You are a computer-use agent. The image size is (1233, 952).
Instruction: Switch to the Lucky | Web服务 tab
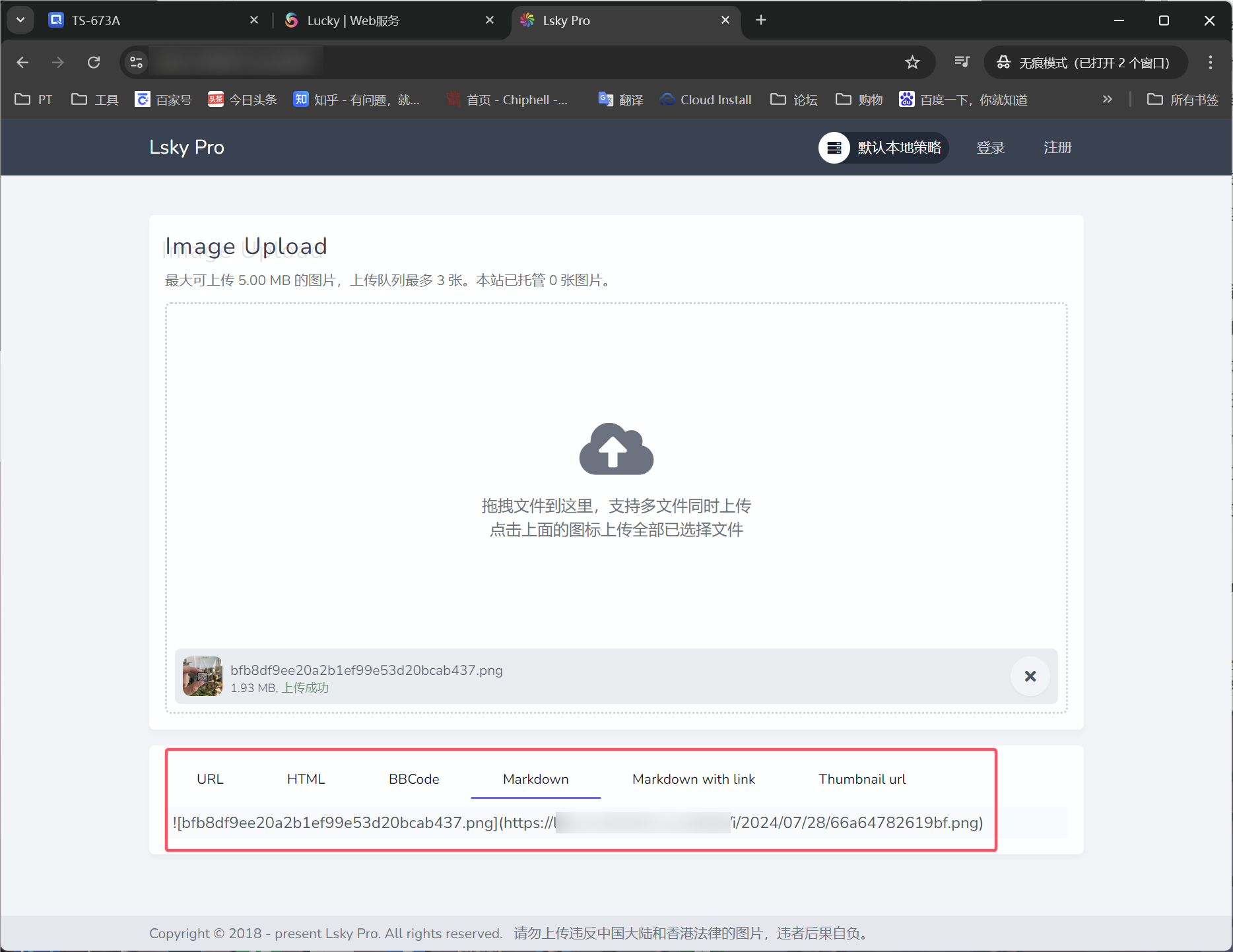click(x=389, y=20)
